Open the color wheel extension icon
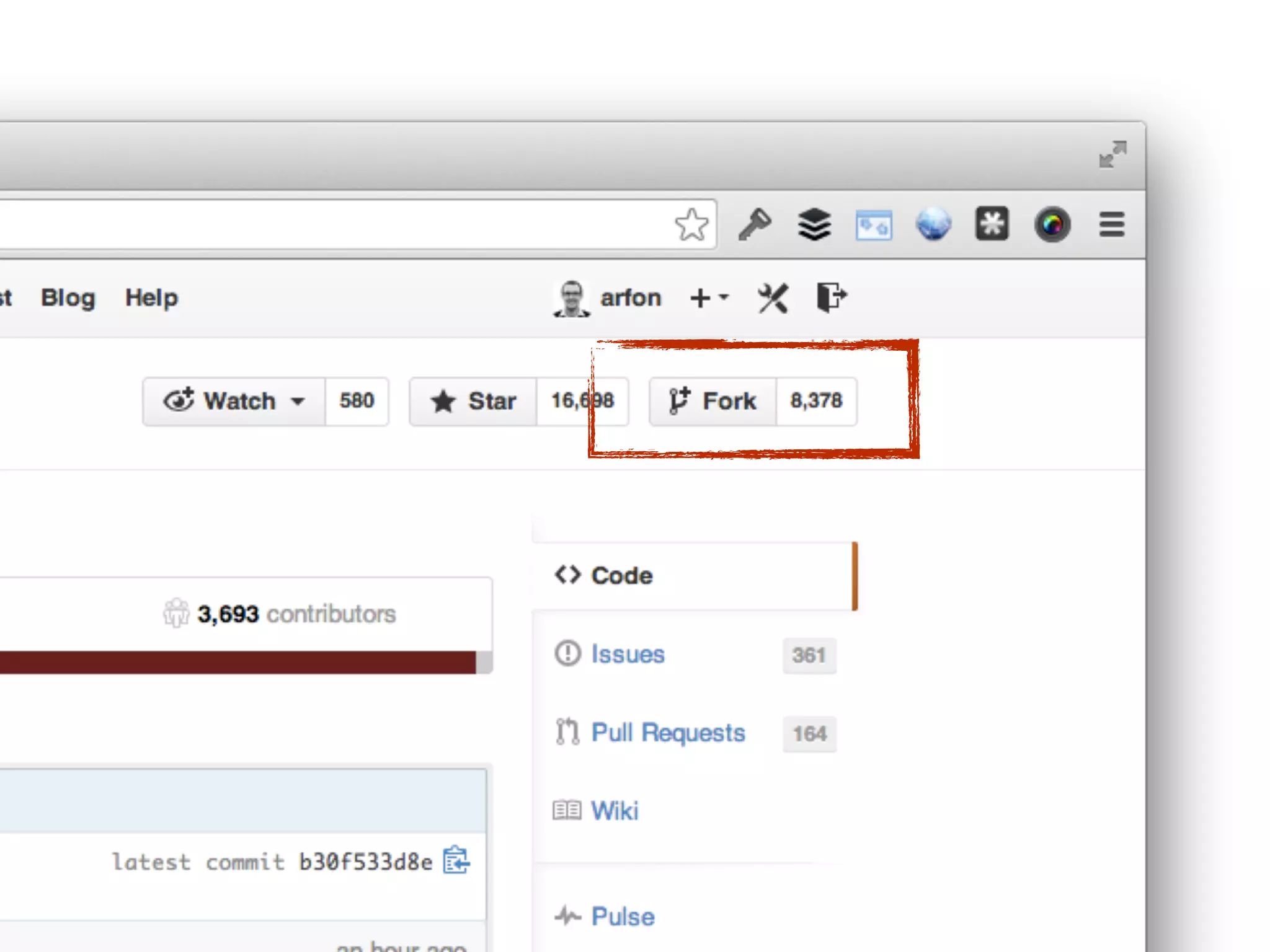 point(1052,224)
